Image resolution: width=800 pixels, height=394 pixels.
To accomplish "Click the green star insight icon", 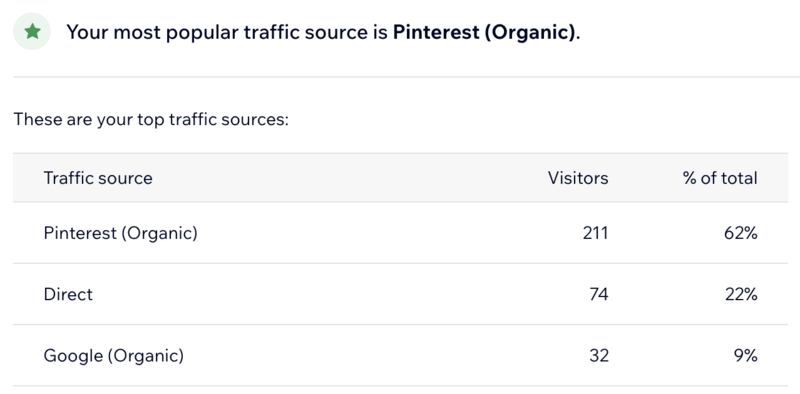I will tap(32, 32).
